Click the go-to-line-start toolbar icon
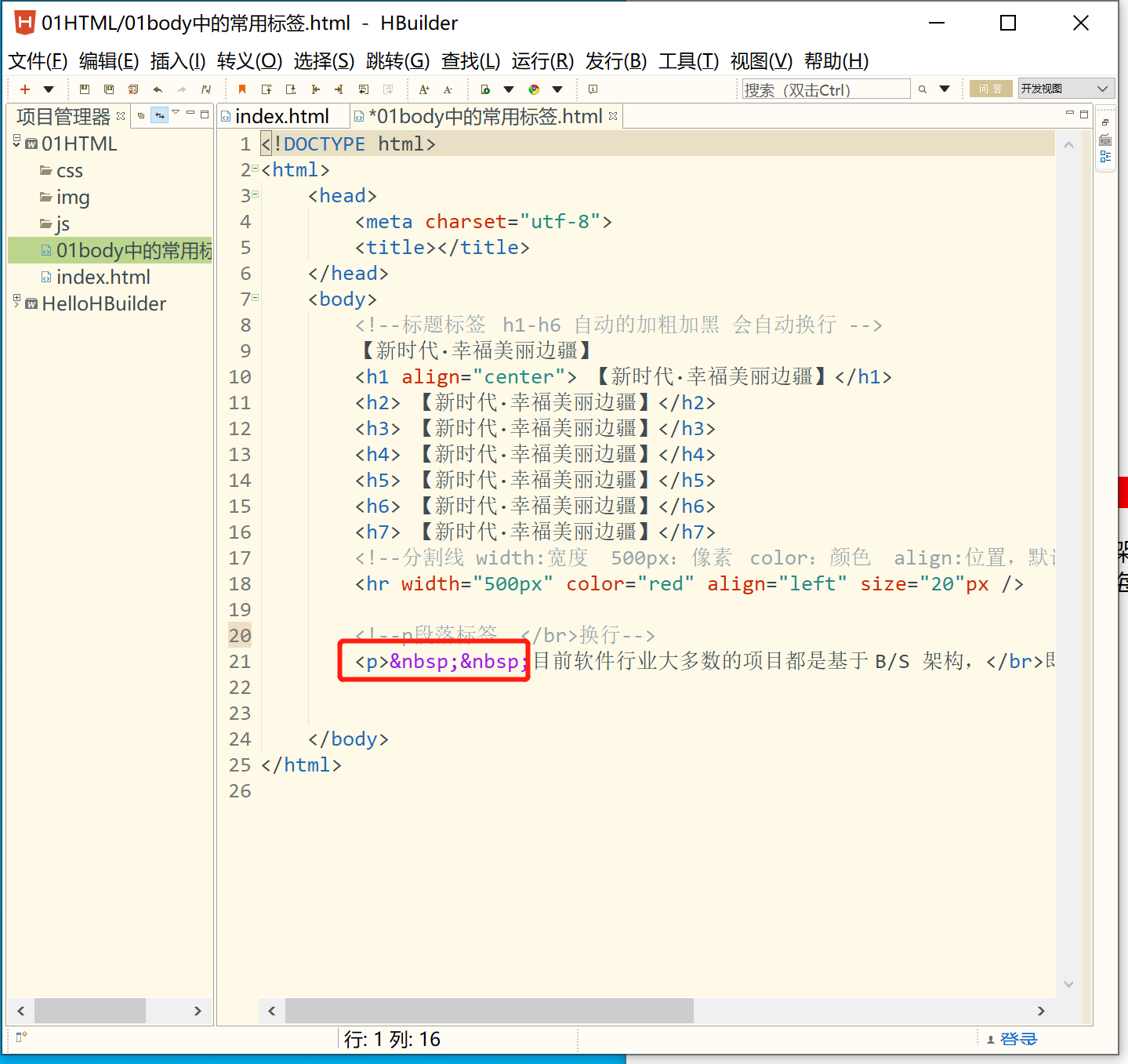Image resolution: width=1128 pixels, height=1064 pixels. 315,89
